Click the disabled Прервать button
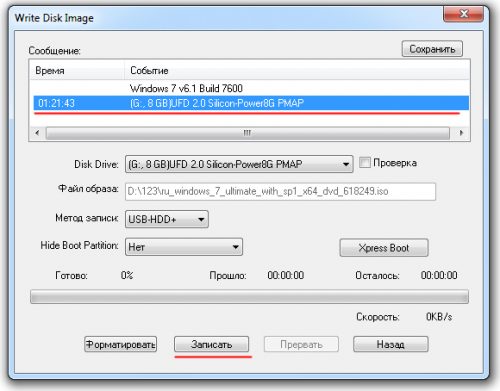Viewport: 500px width, 391px height. 301,344
